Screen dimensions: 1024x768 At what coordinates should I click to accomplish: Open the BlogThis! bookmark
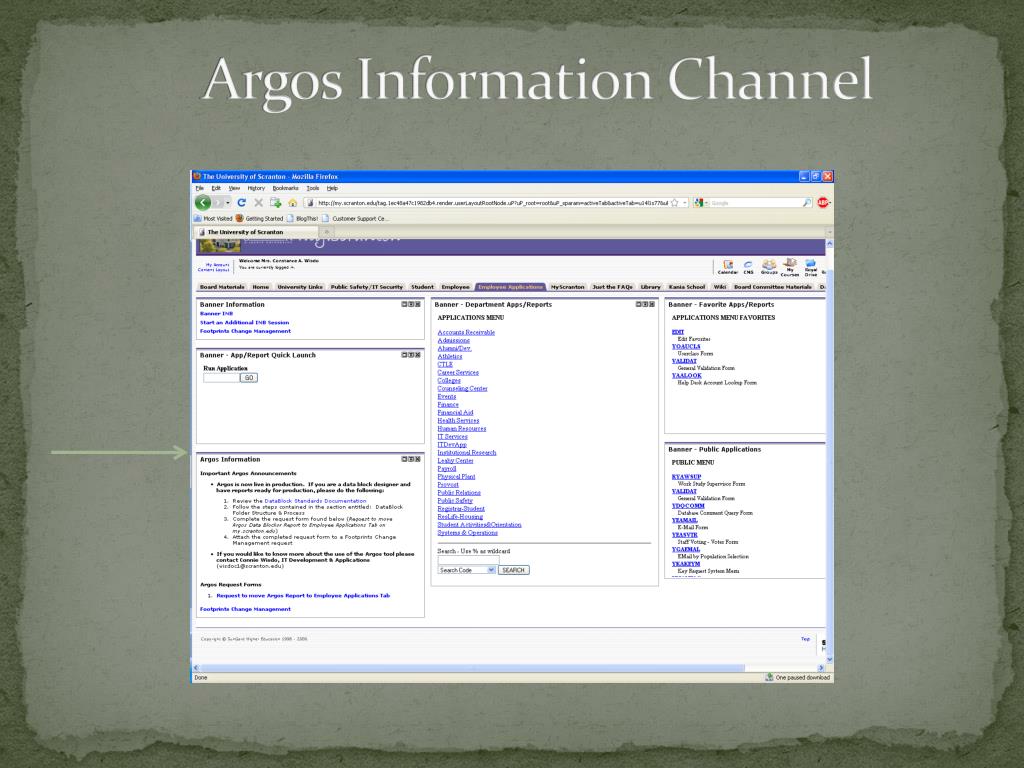point(302,218)
